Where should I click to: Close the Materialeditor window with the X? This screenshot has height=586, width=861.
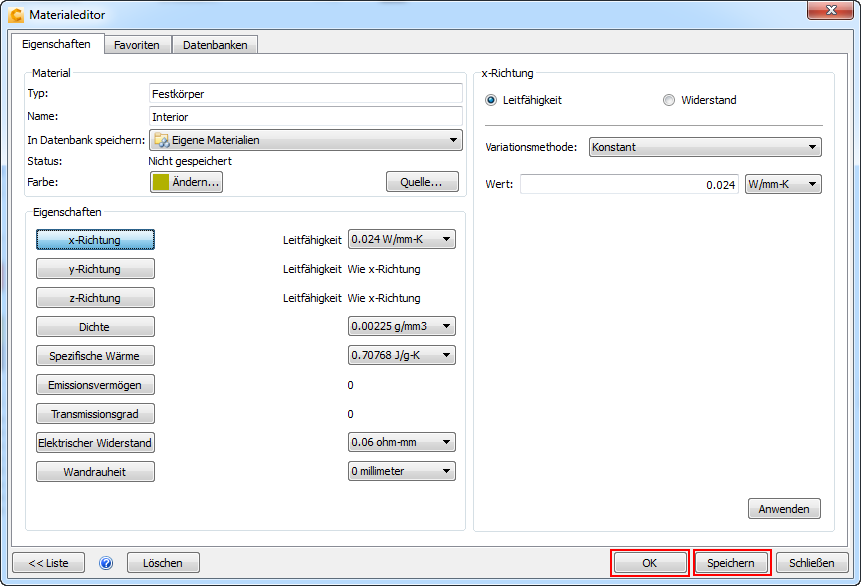(831, 10)
